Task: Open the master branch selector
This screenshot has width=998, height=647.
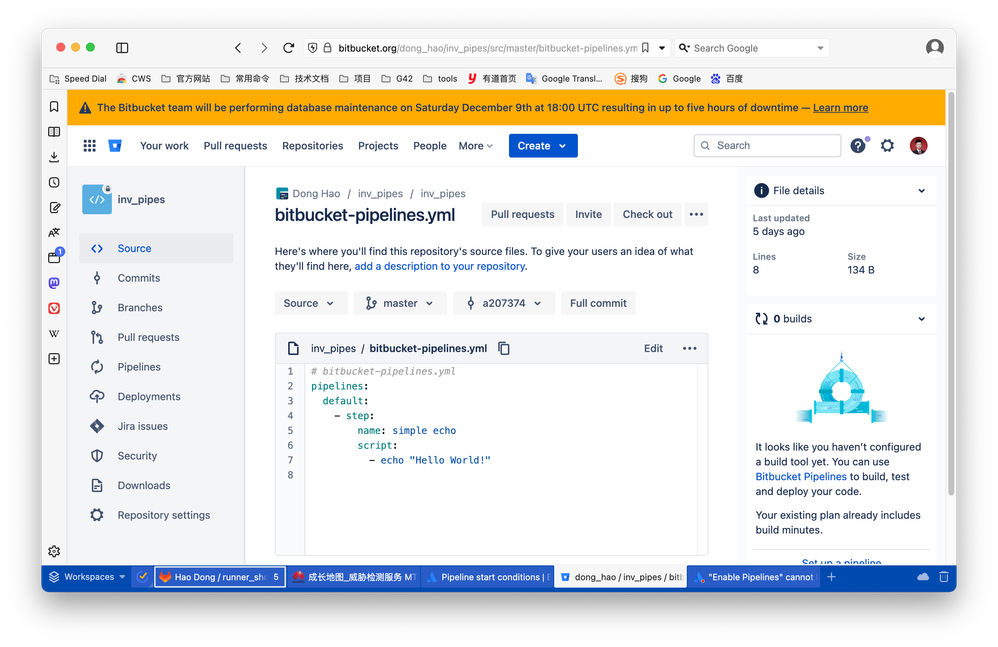Action: 400,303
